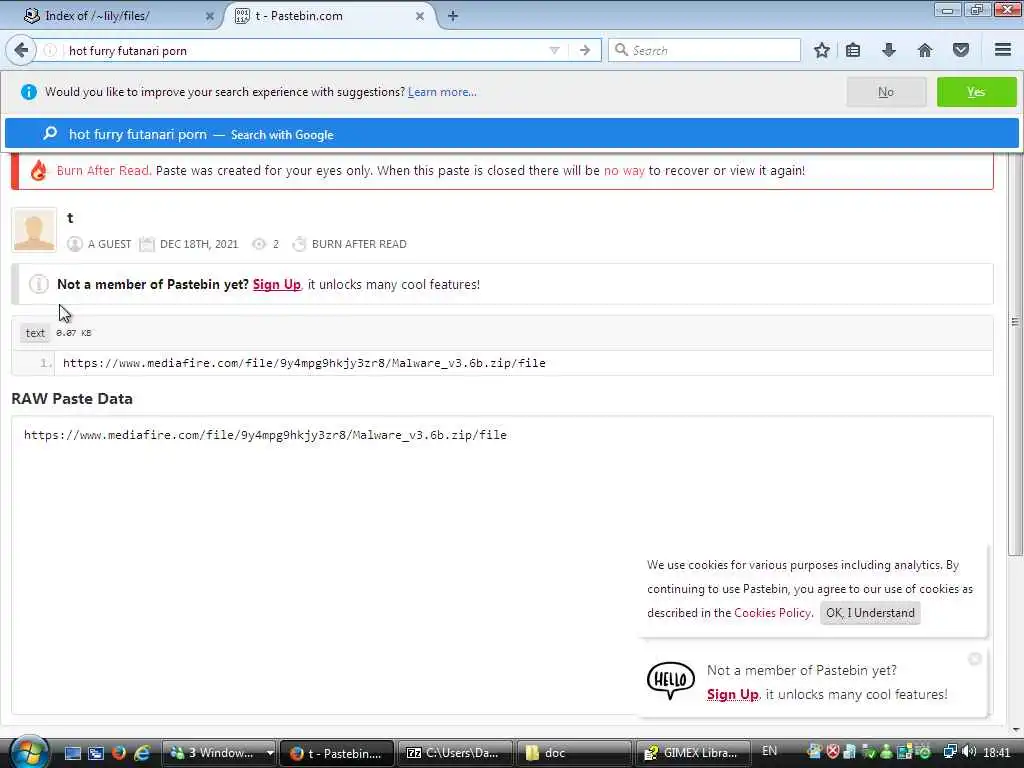Open a new tab with the plus button
The width and height of the screenshot is (1024, 768).
click(453, 16)
